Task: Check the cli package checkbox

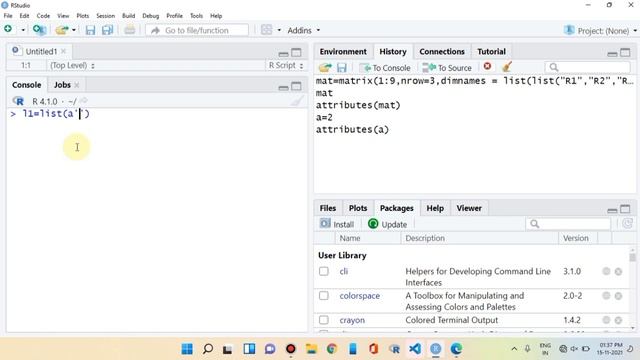Action: [x=324, y=271]
